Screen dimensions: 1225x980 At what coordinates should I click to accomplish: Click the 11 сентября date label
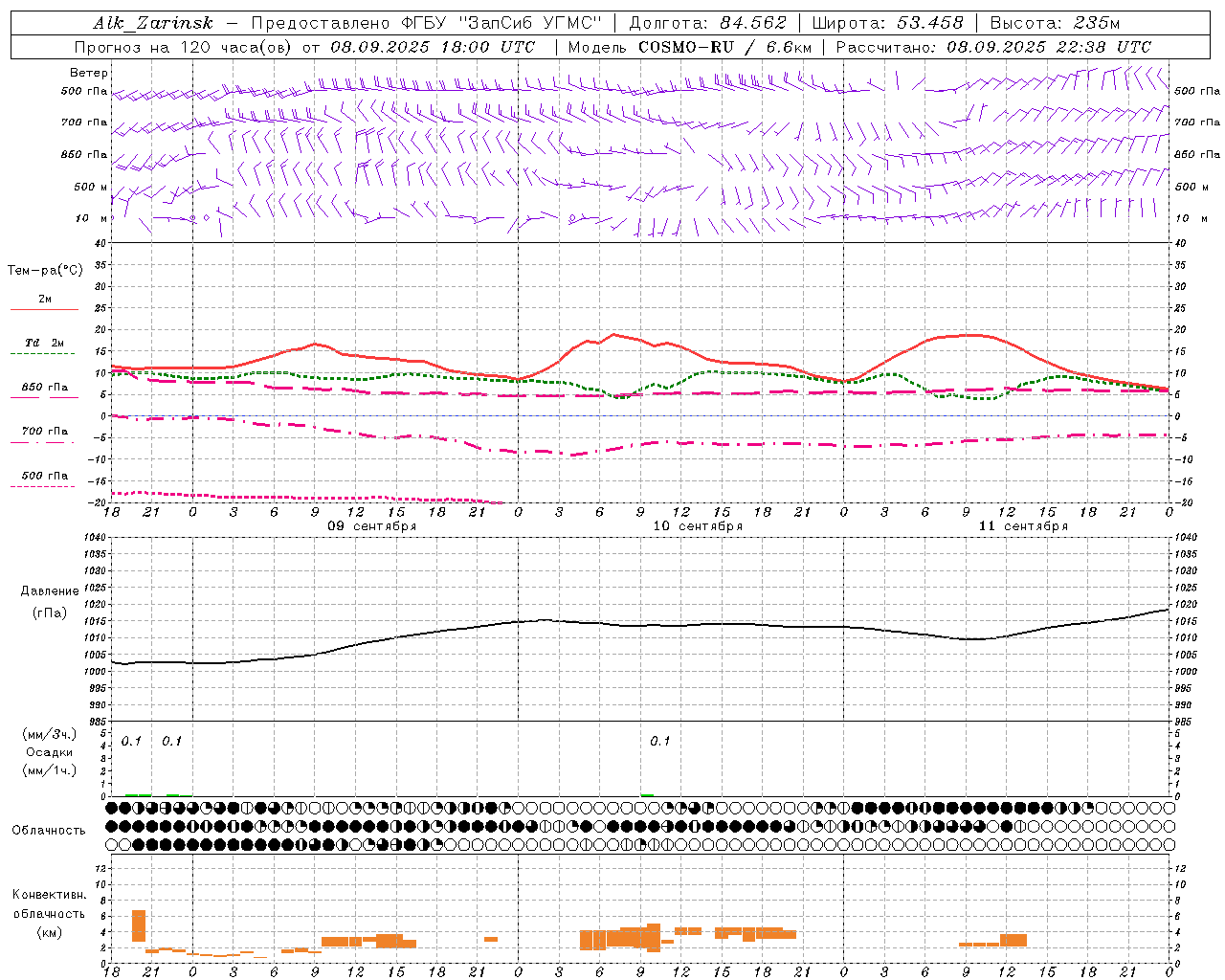[1023, 526]
